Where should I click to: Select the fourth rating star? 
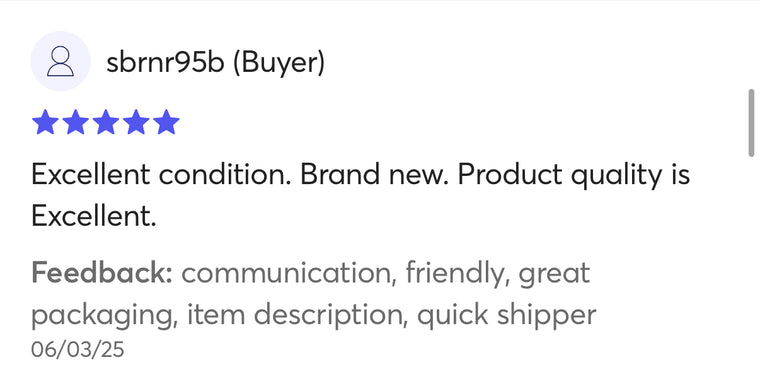coord(136,122)
